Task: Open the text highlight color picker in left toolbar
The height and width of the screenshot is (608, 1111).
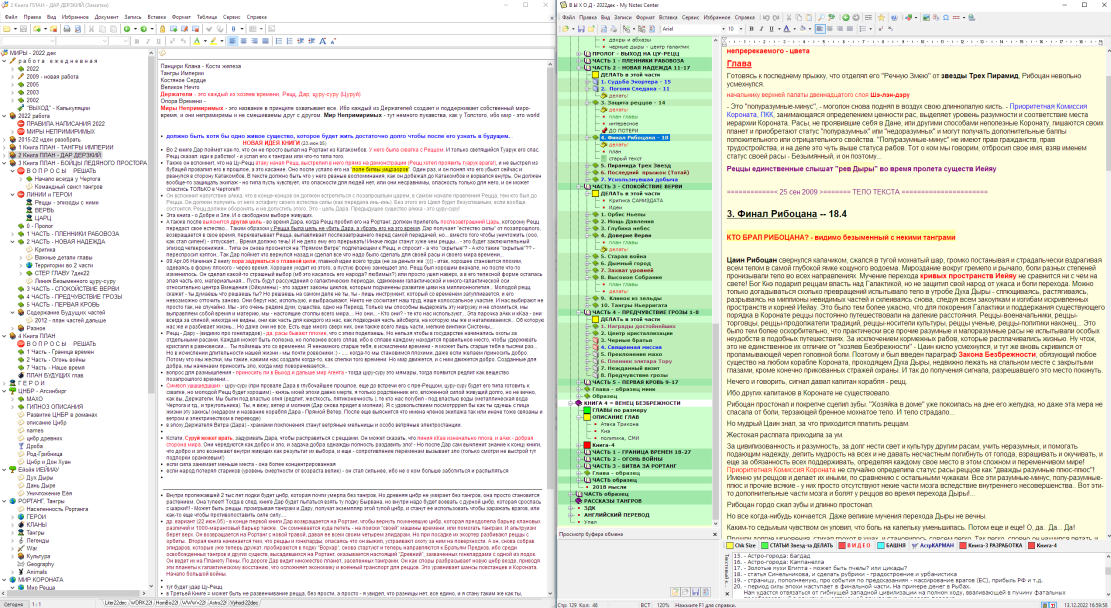Action: tap(216, 41)
